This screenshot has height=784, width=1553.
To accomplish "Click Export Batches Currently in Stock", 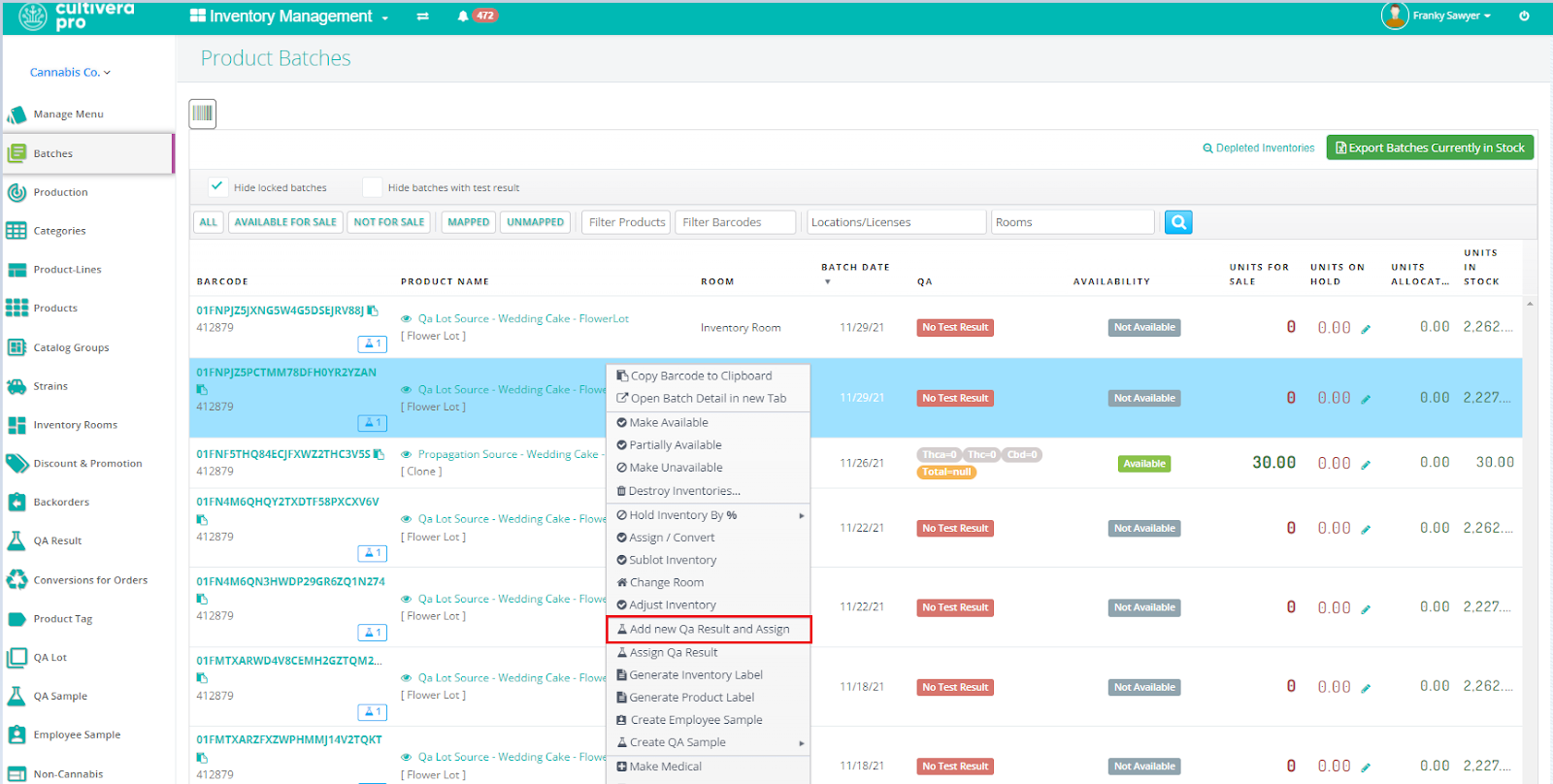I will 1430,147.
